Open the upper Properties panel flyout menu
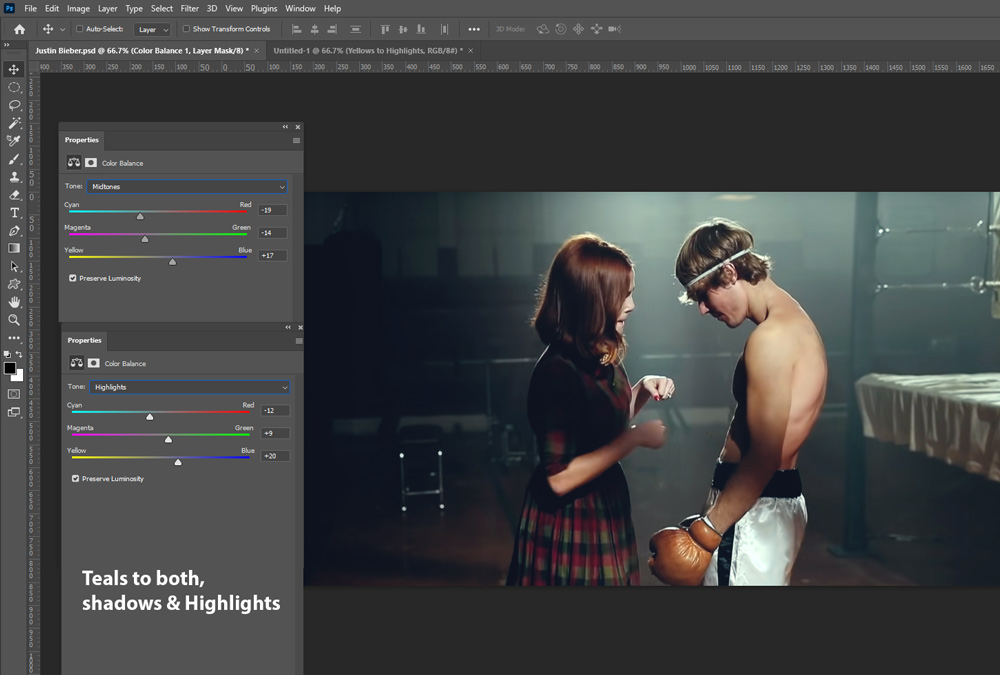This screenshot has width=1000, height=675. tap(296, 140)
